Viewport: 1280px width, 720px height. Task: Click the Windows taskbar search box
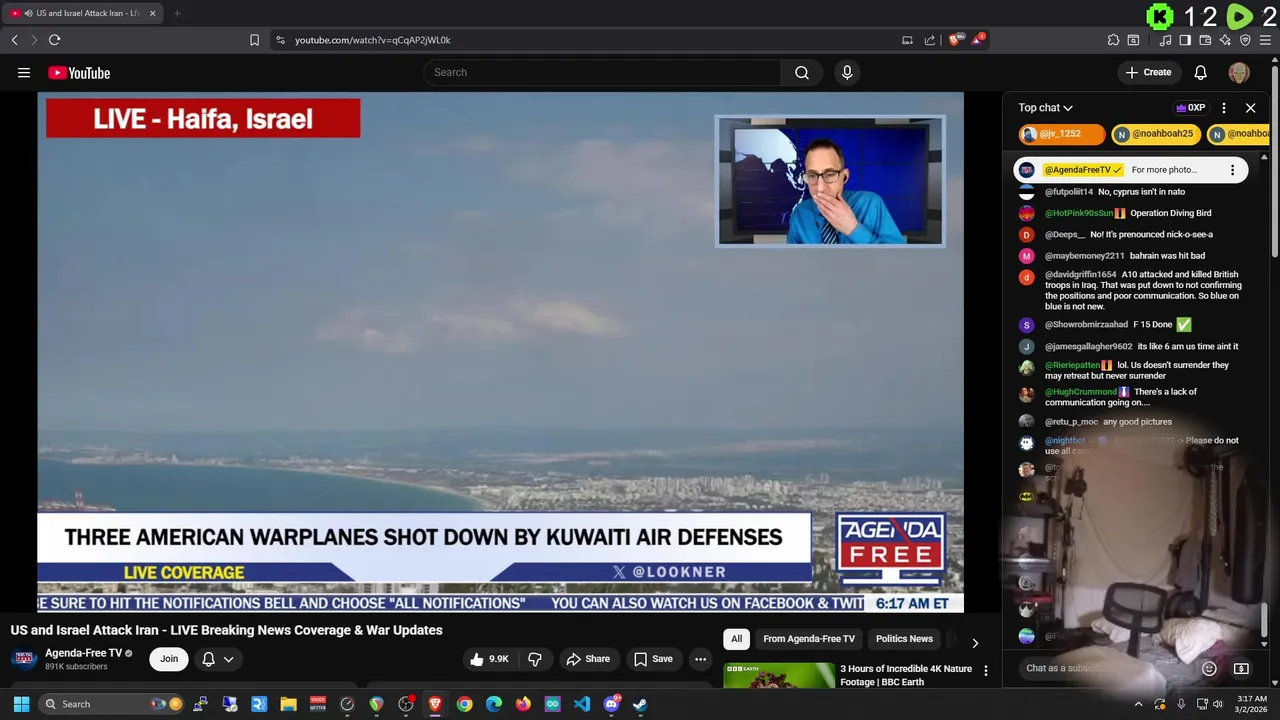[112, 704]
